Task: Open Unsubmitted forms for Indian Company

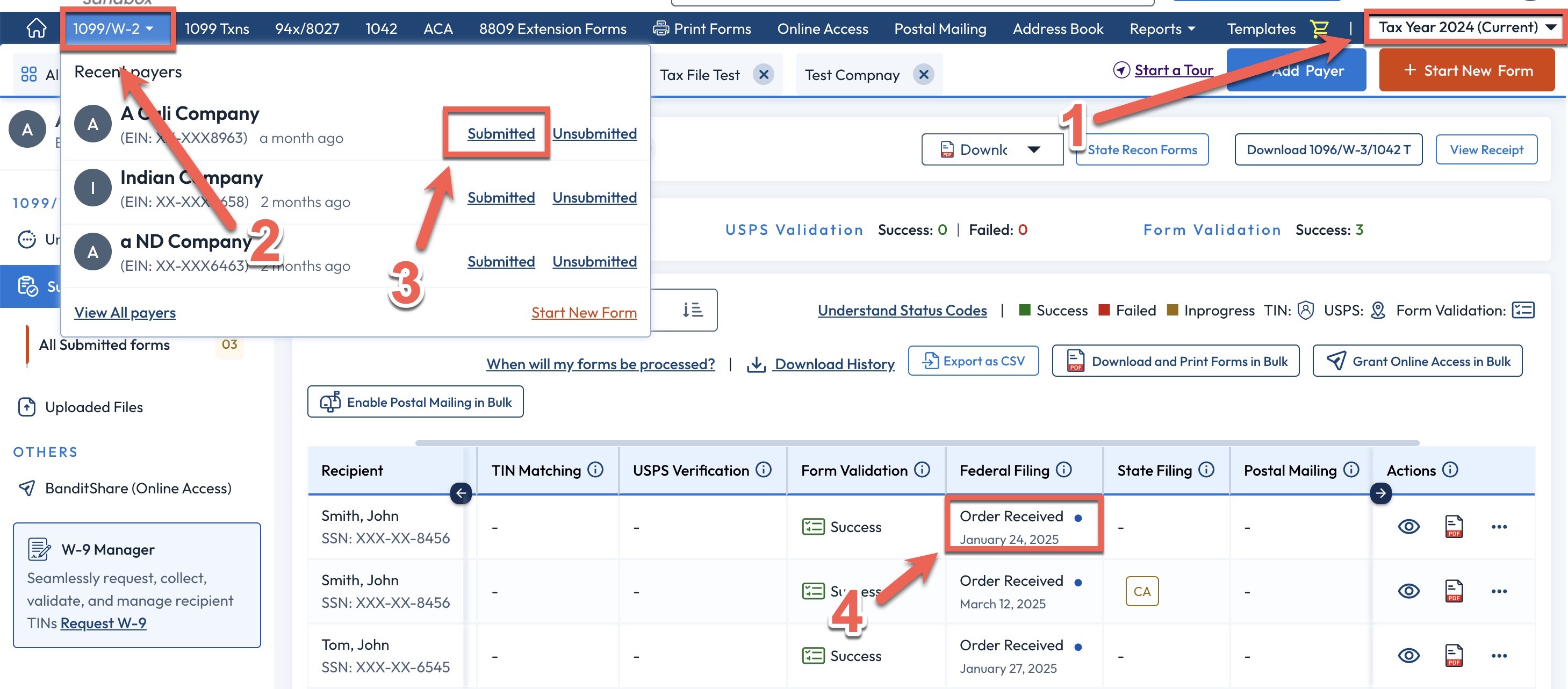Action: (594, 197)
